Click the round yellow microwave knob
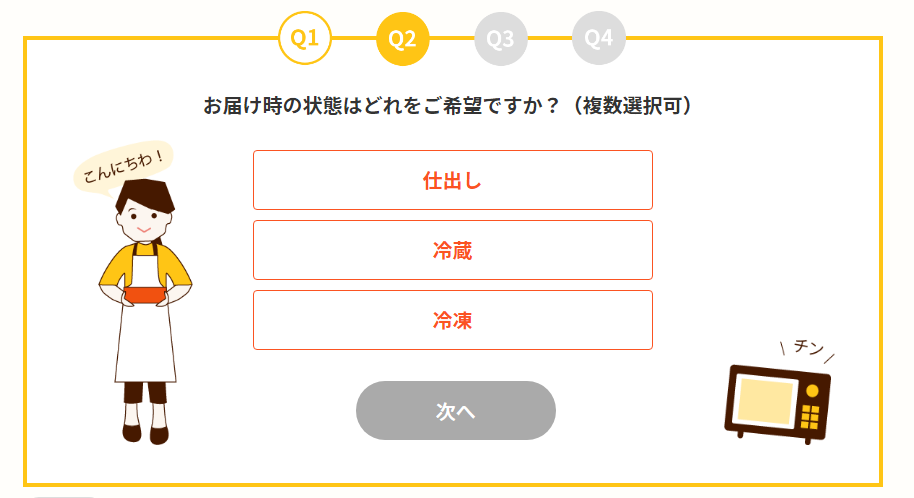 point(812,391)
